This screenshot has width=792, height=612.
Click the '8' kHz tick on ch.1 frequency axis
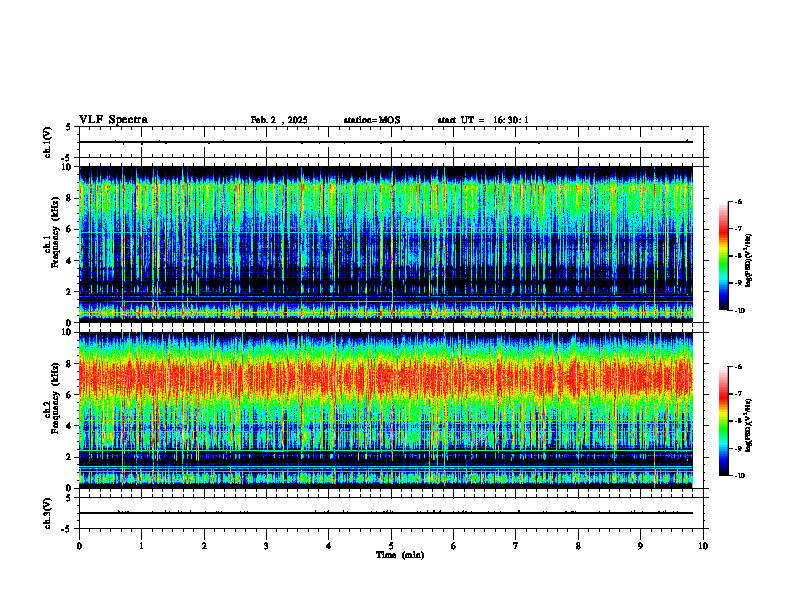pos(70,198)
